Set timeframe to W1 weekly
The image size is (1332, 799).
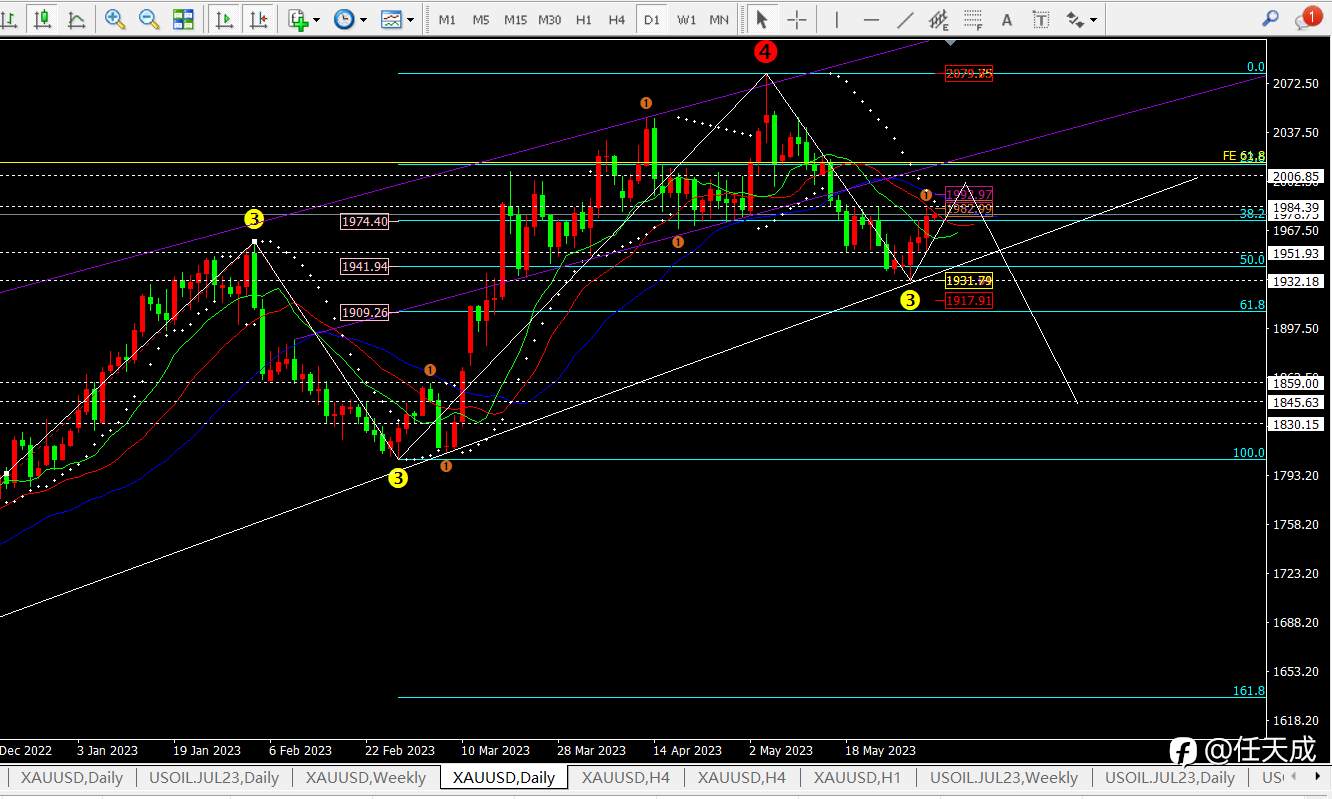pos(686,20)
